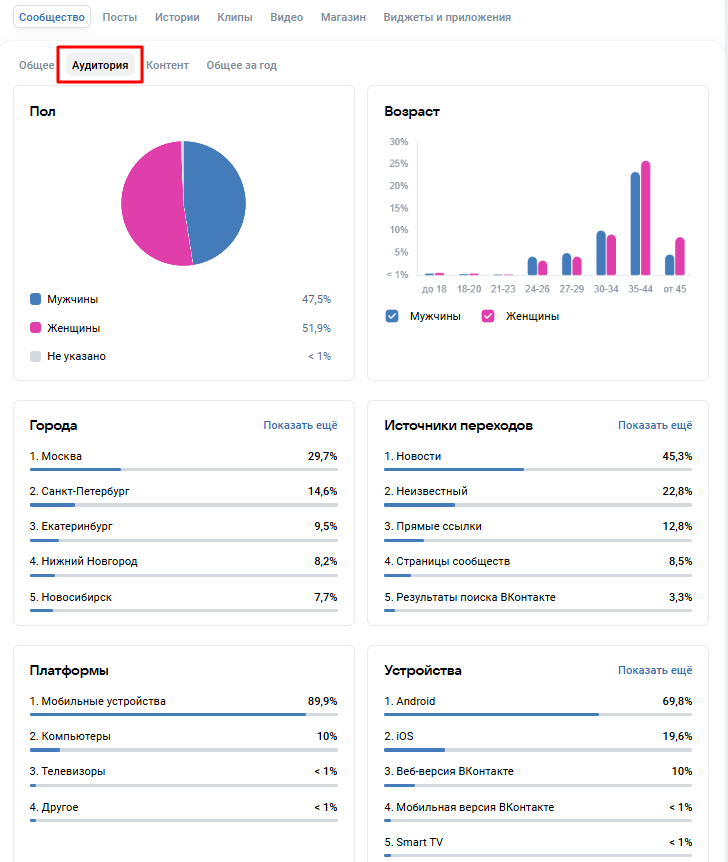Click the pink 35-44 age bar
This screenshot has height=862, width=728.
645,220
